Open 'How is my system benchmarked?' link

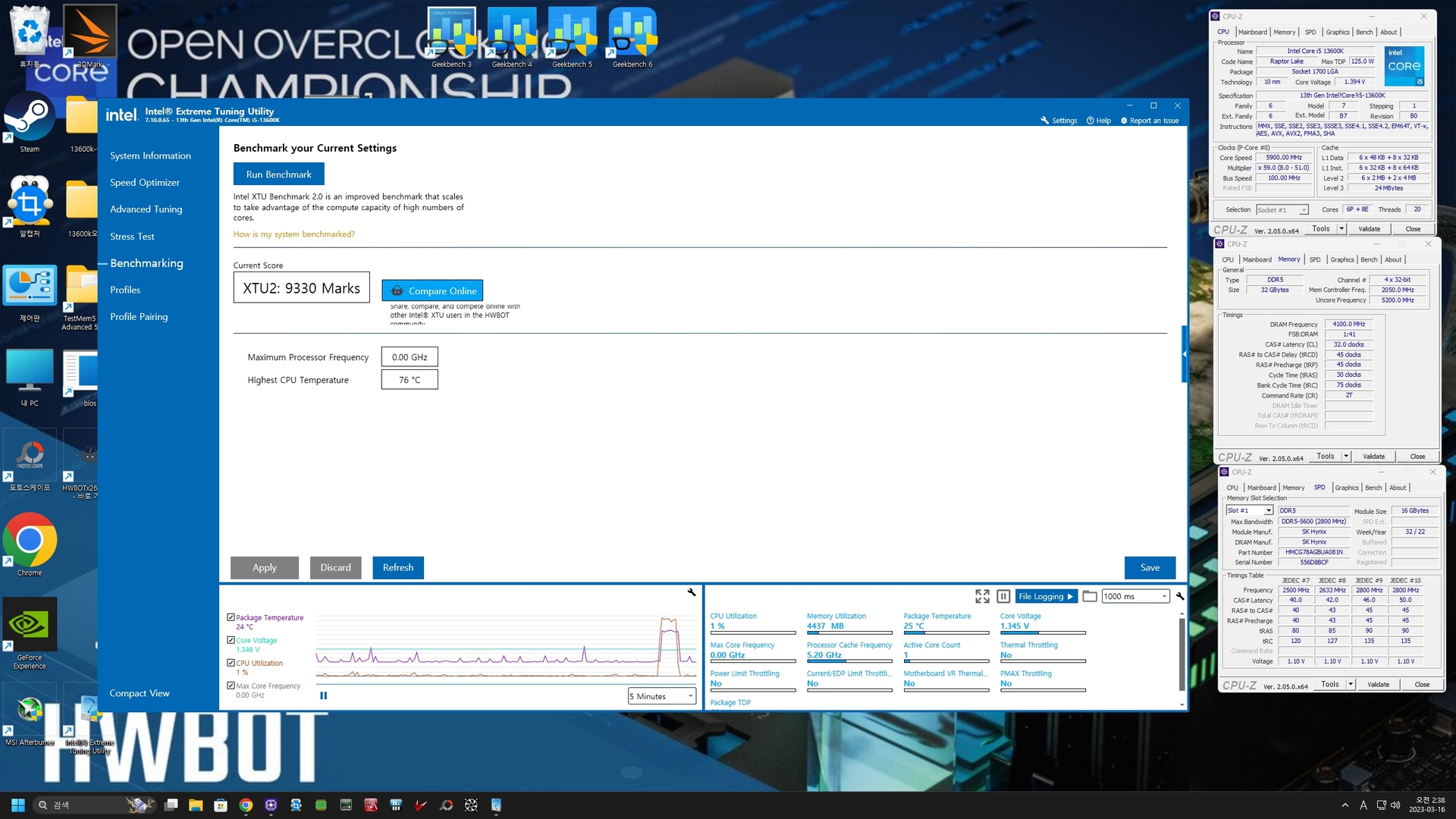(294, 234)
